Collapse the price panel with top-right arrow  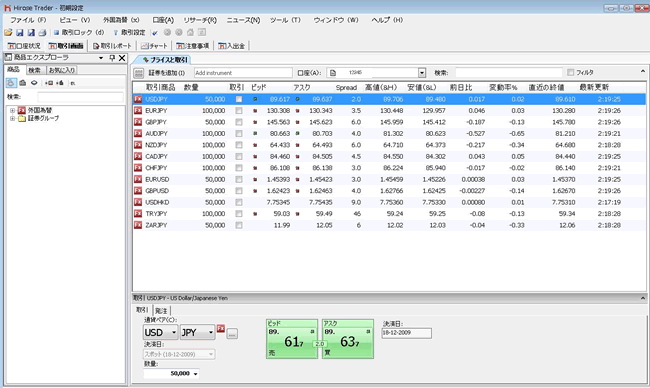coord(643,71)
